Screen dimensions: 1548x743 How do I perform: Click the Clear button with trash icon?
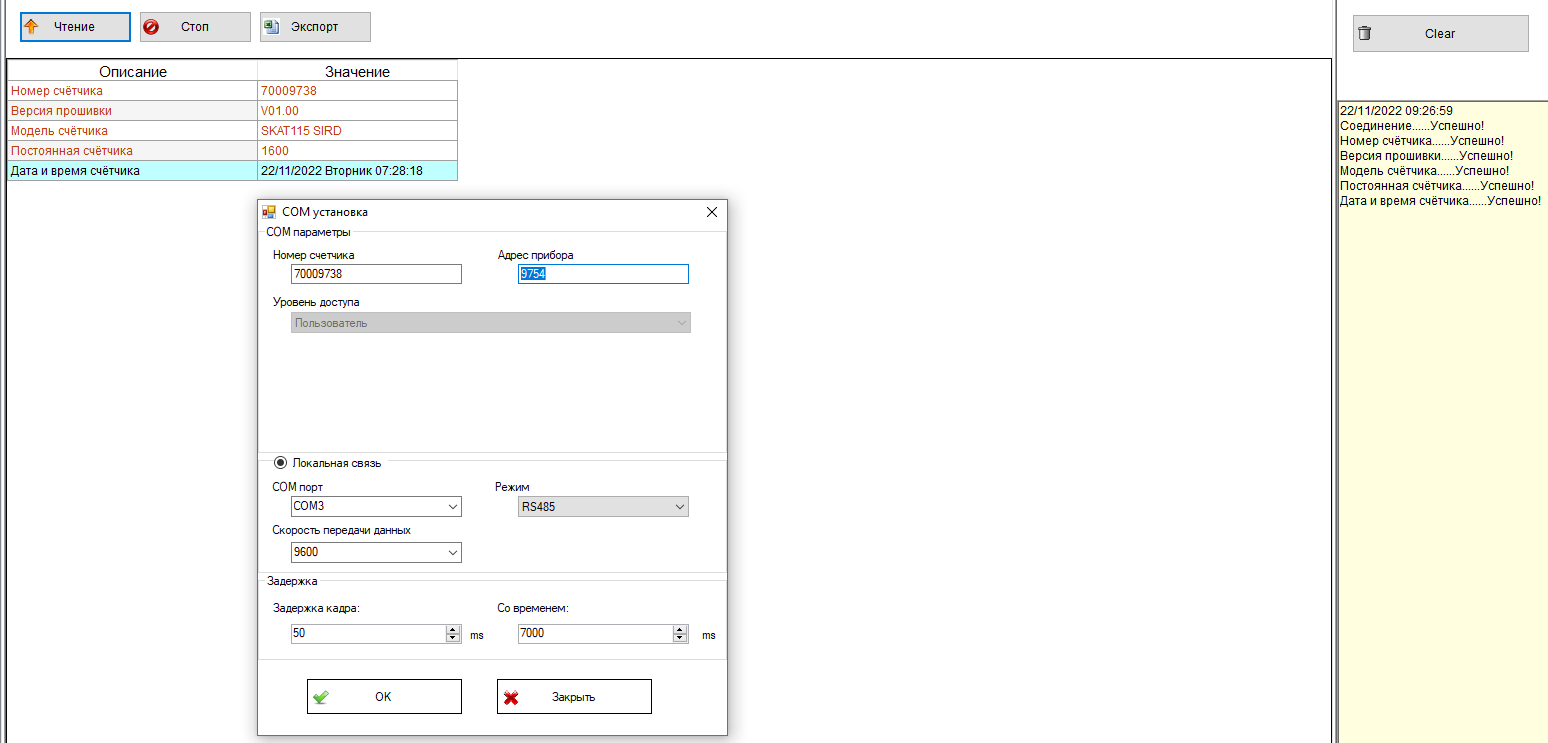pyautogui.click(x=1440, y=33)
